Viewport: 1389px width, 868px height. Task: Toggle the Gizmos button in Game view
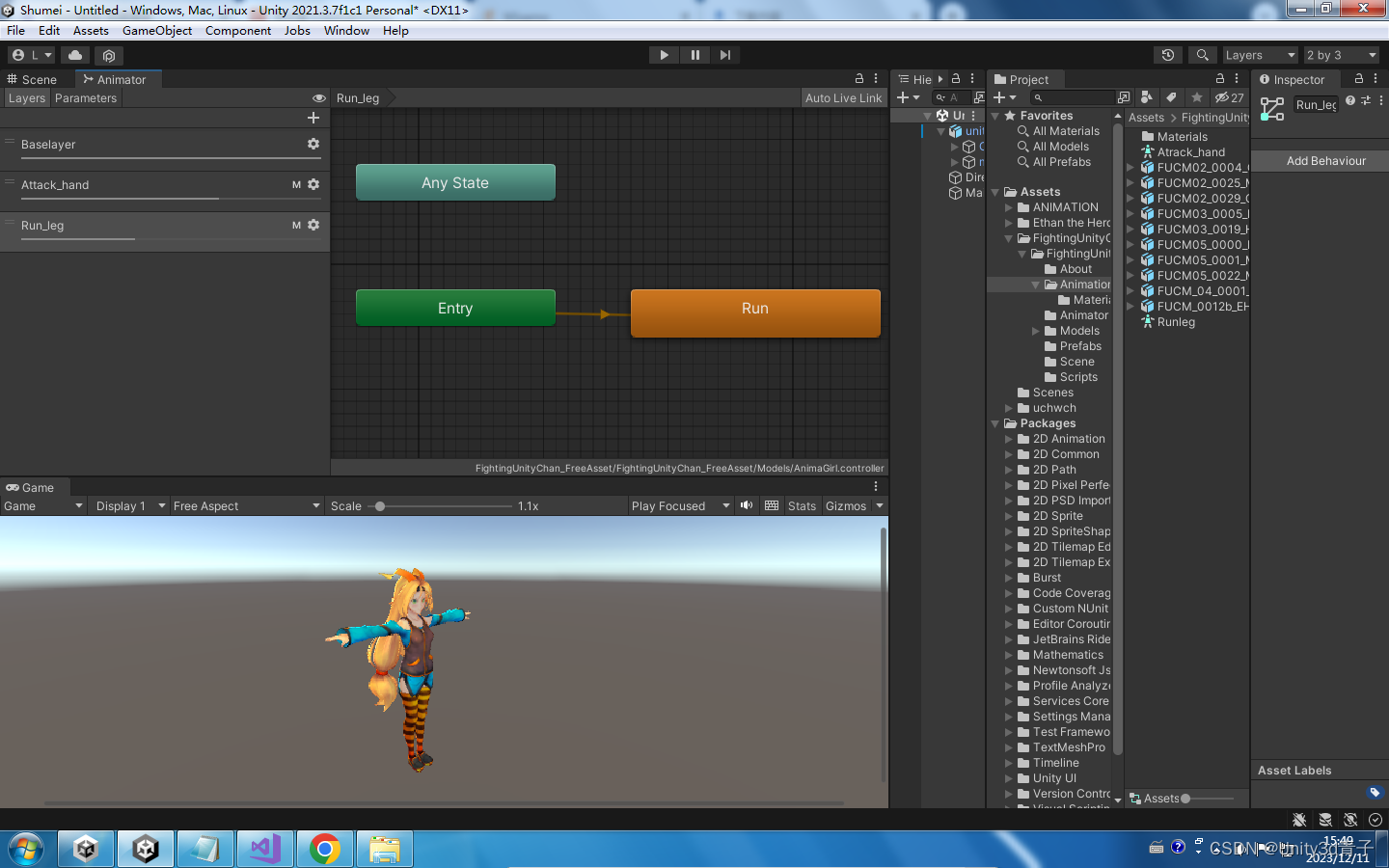click(x=846, y=506)
